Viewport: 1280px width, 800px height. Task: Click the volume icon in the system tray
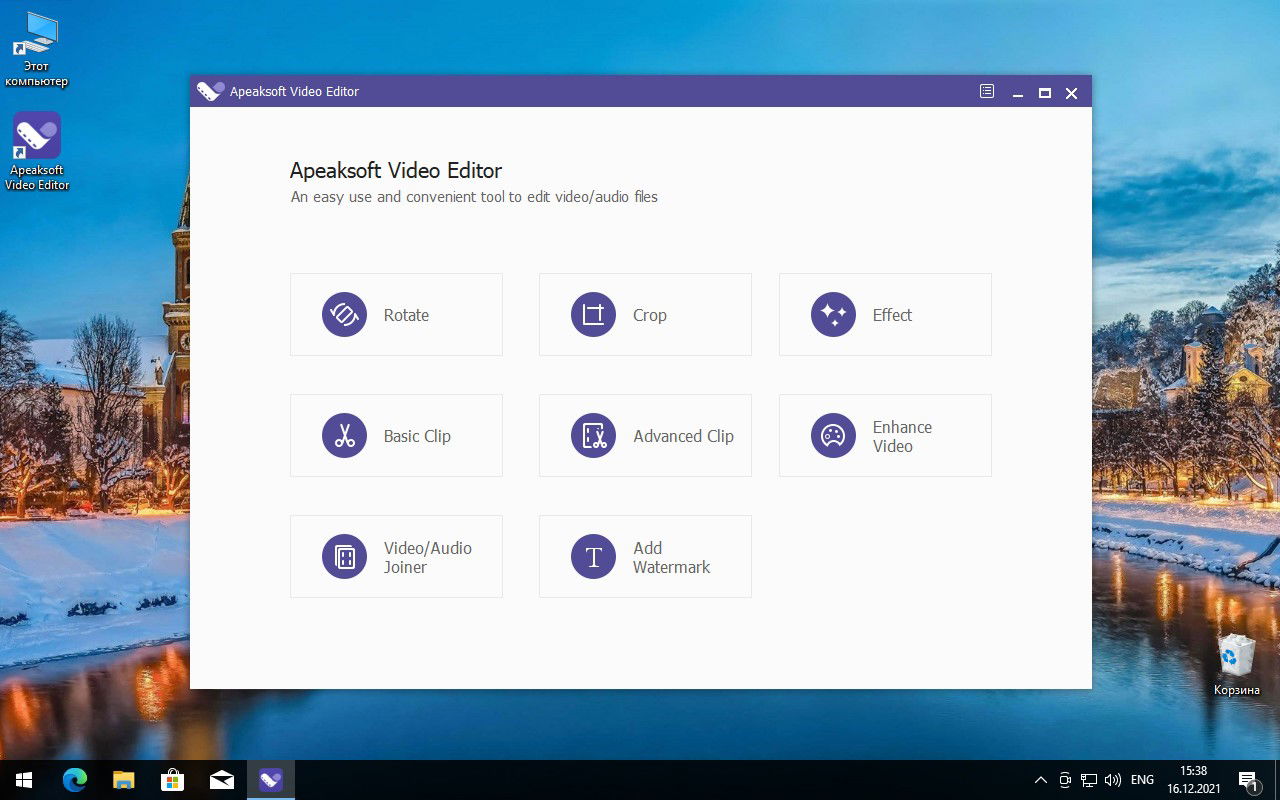click(x=1113, y=779)
